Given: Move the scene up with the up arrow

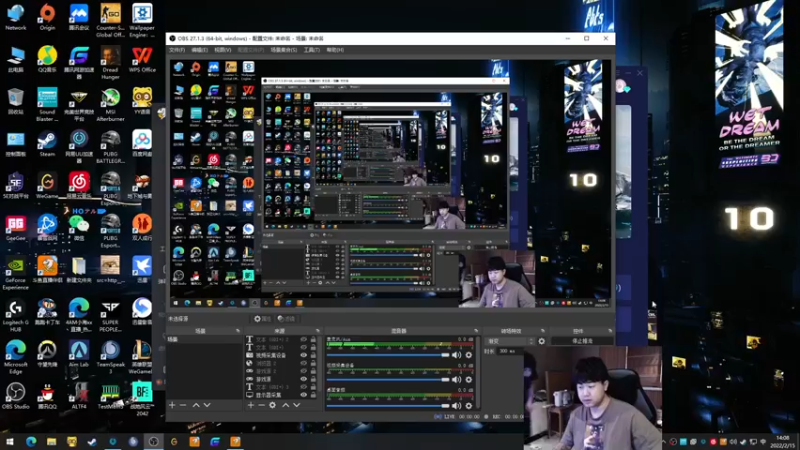Looking at the screenshot, I should tap(196, 405).
